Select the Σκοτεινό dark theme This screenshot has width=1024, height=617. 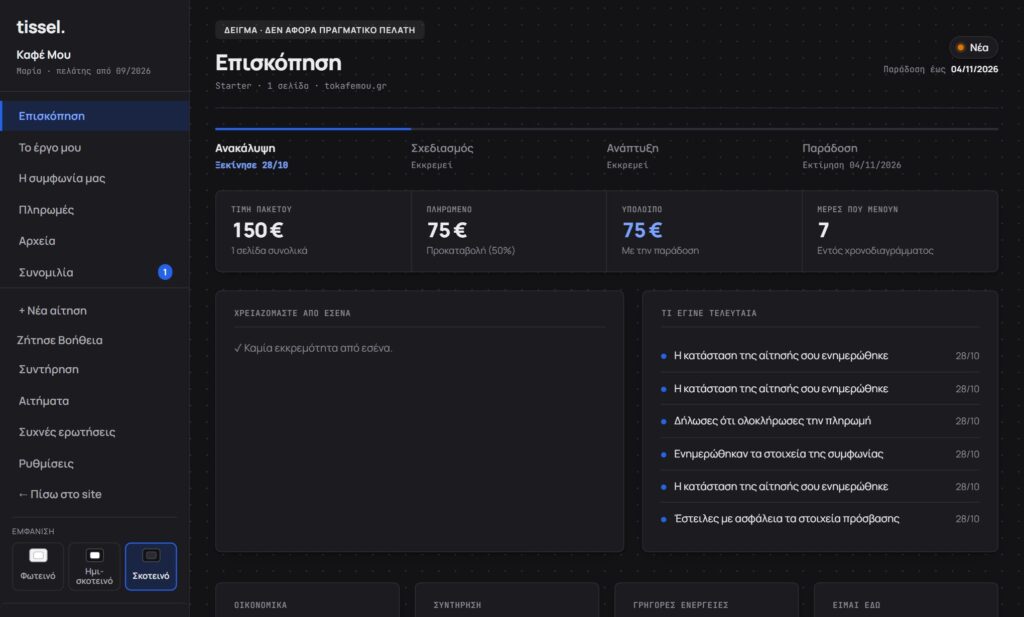[151, 566]
